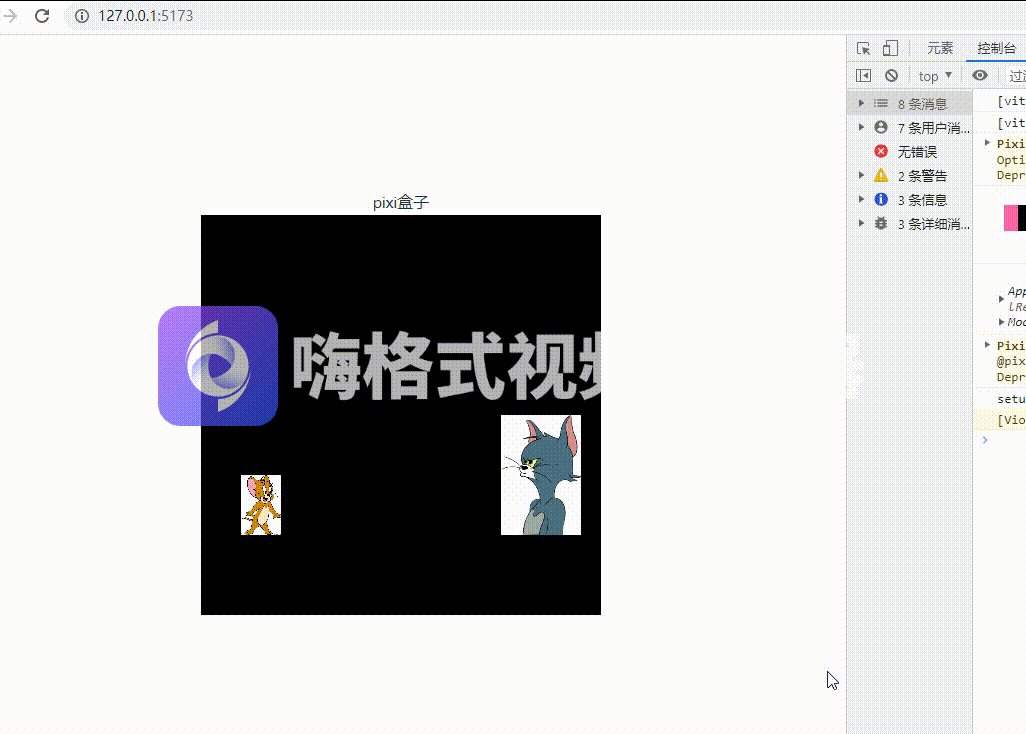Click the pink color swatch in console output
The image size is (1026, 734).
[1010, 218]
